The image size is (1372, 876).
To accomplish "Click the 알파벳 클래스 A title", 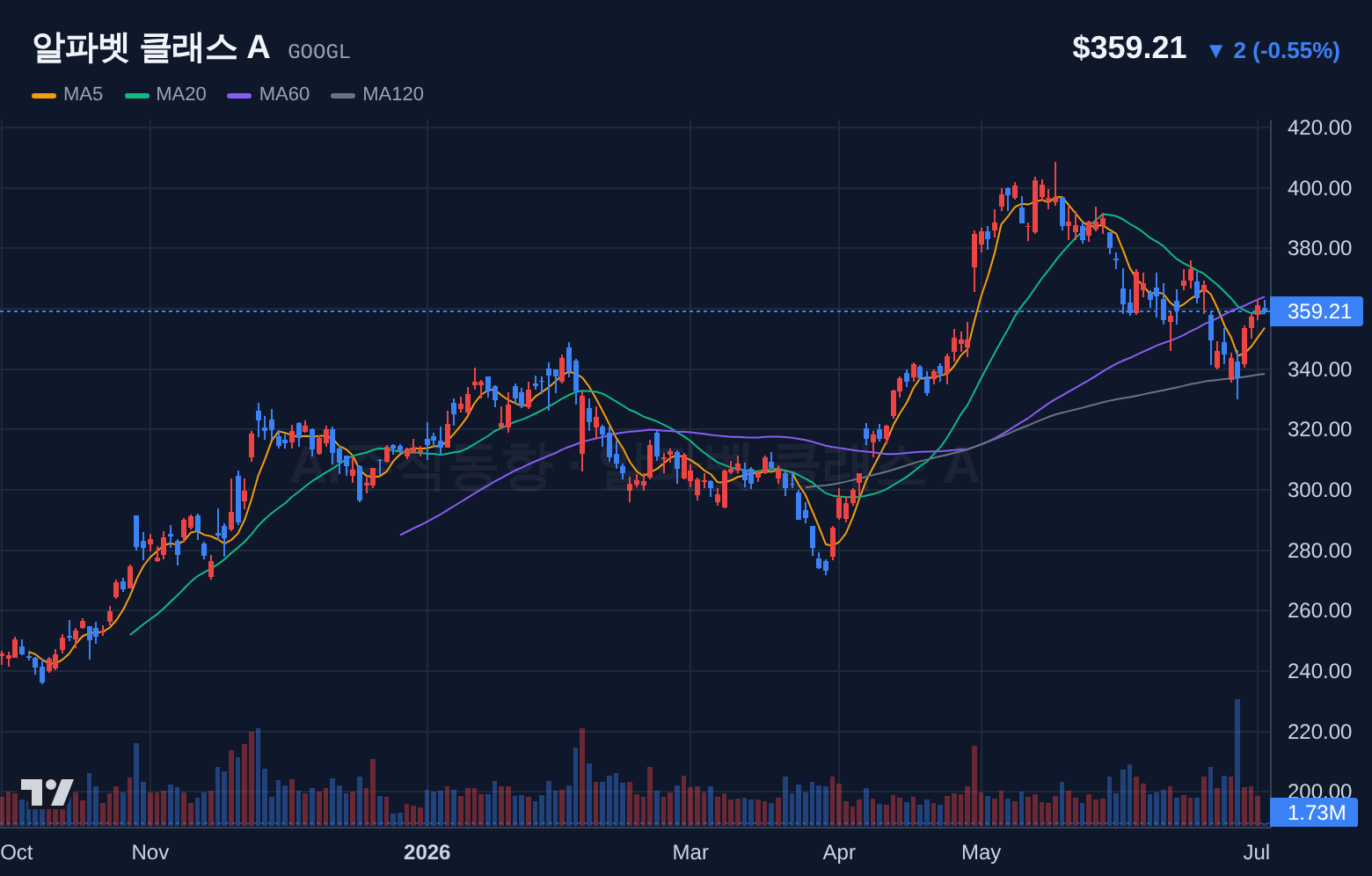I will 150,47.
